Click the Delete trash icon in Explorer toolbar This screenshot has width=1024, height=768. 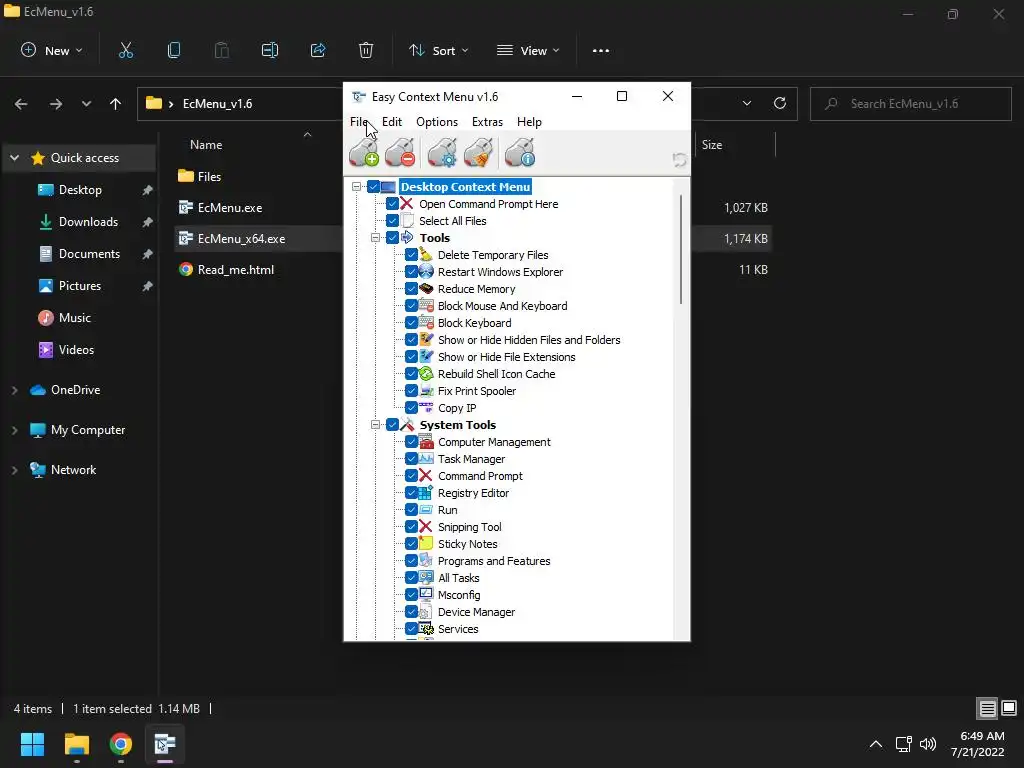[366, 50]
